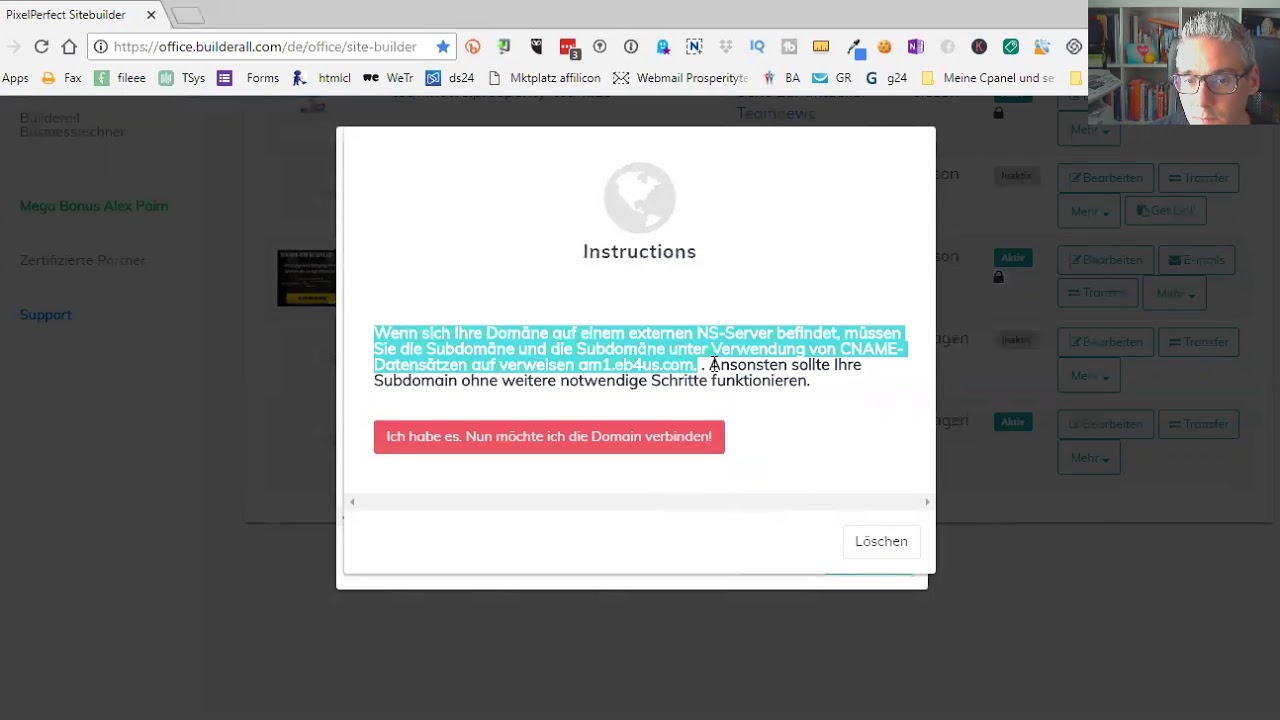Open the htmlcl bookmark
Screen dimensions: 1280x720
[322, 78]
